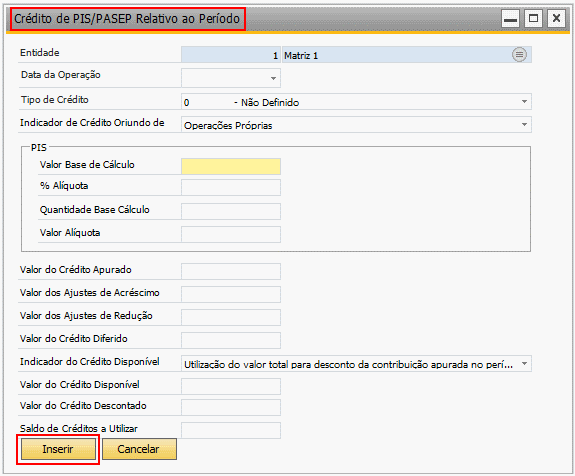Select the Valor do Crédito Apurado field

(231, 271)
